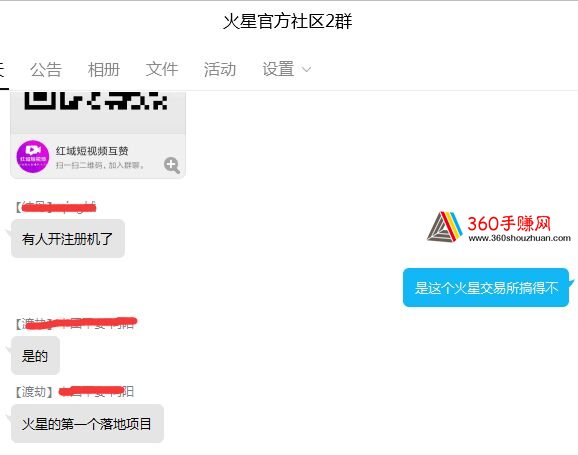578x455 pixels.
Task: Switch to the 相册 tab
Action: 104,69
